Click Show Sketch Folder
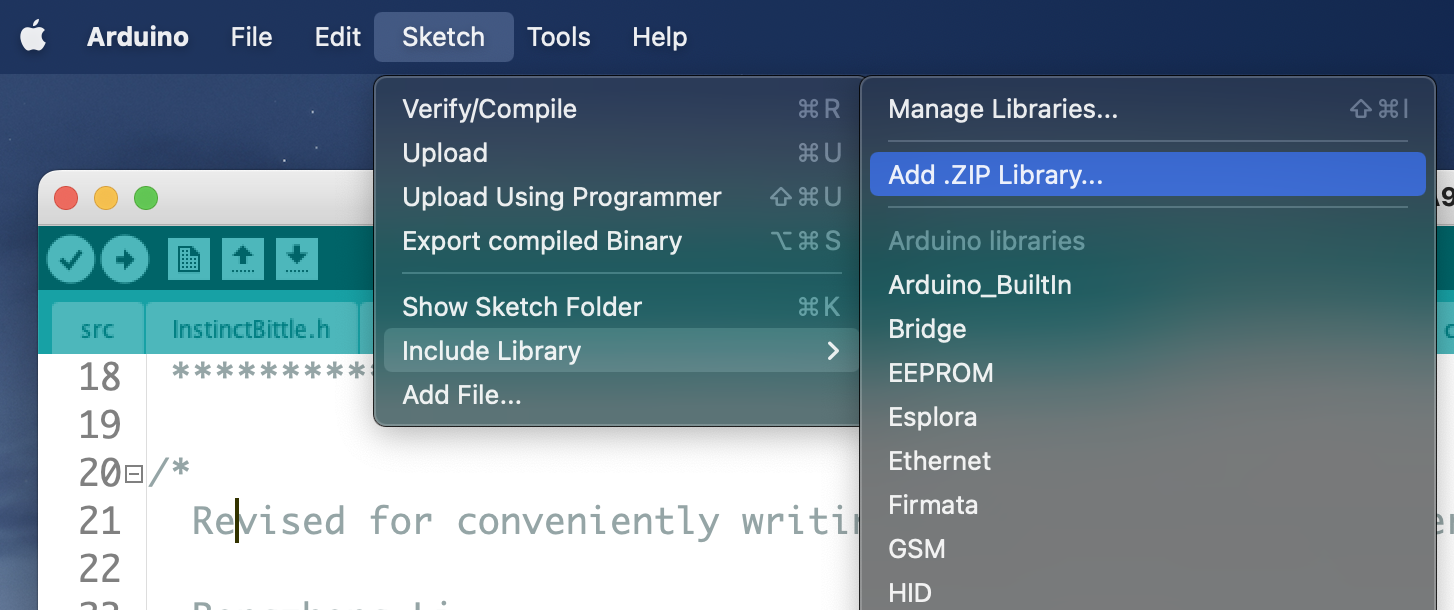This screenshot has height=610, width=1454. click(522, 307)
